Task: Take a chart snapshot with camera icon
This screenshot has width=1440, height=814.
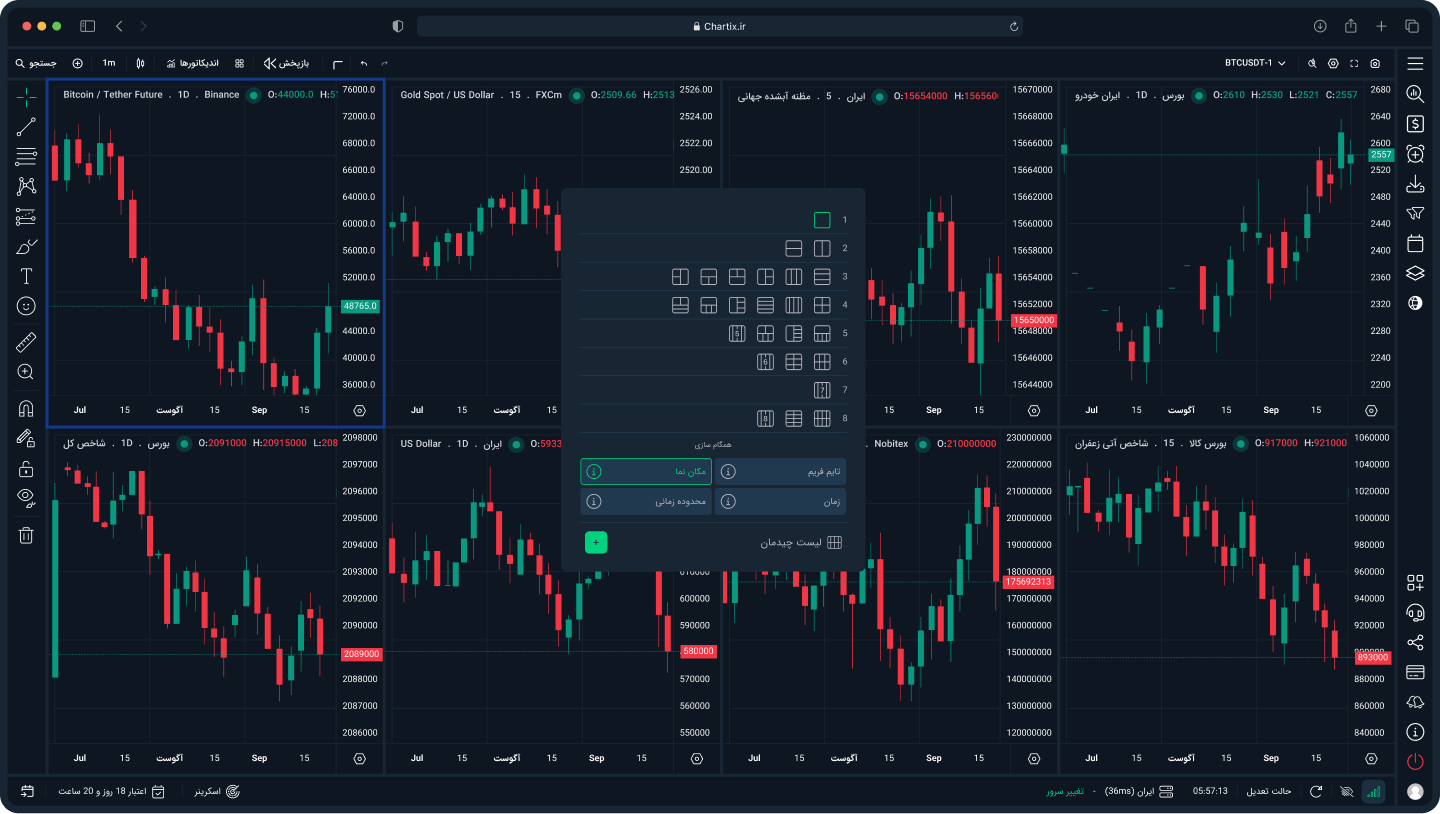Action: pos(1376,63)
